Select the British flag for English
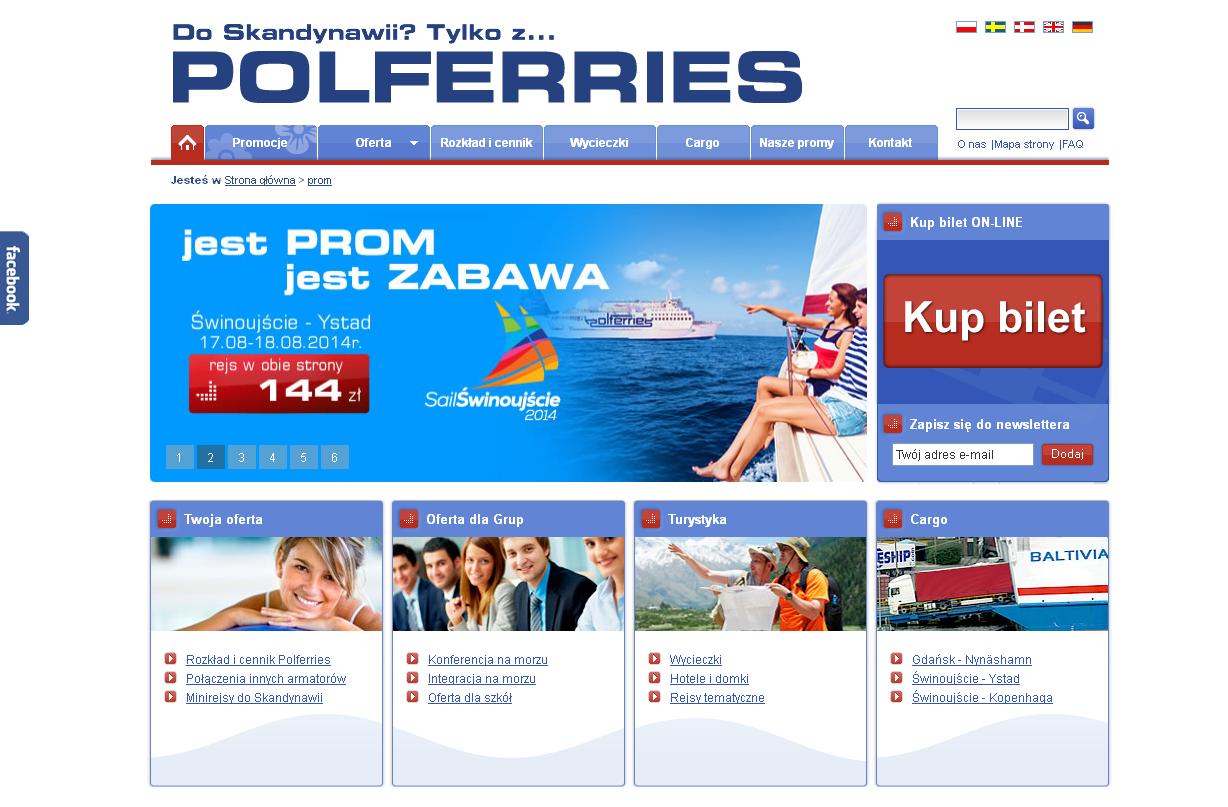 click(x=1053, y=27)
